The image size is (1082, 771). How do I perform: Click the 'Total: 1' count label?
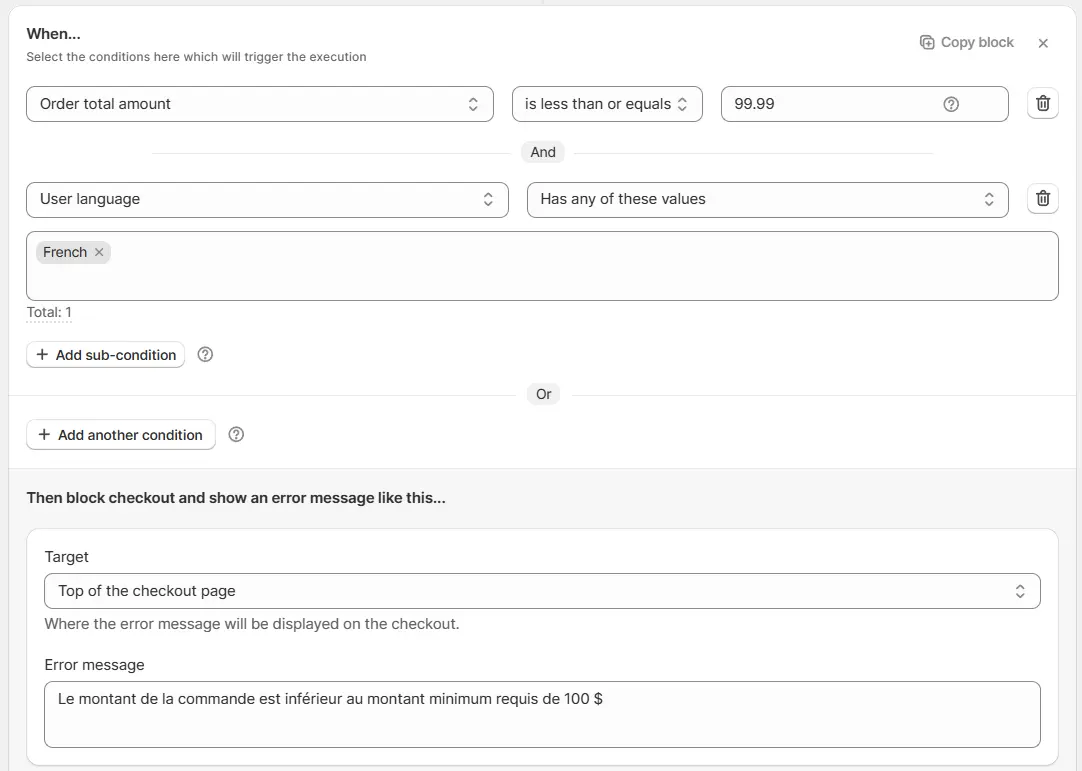pyautogui.click(x=49, y=312)
